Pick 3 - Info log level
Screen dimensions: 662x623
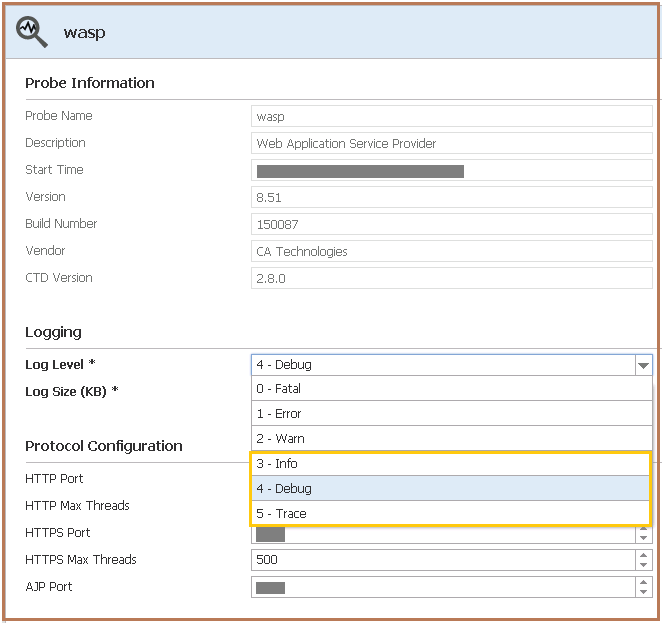coord(450,464)
